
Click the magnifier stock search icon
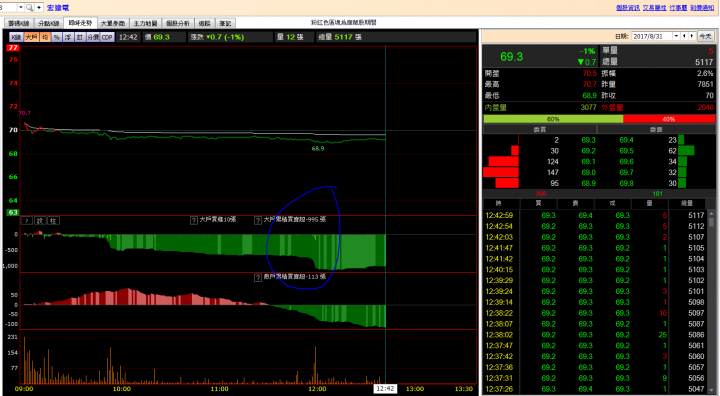29,7
